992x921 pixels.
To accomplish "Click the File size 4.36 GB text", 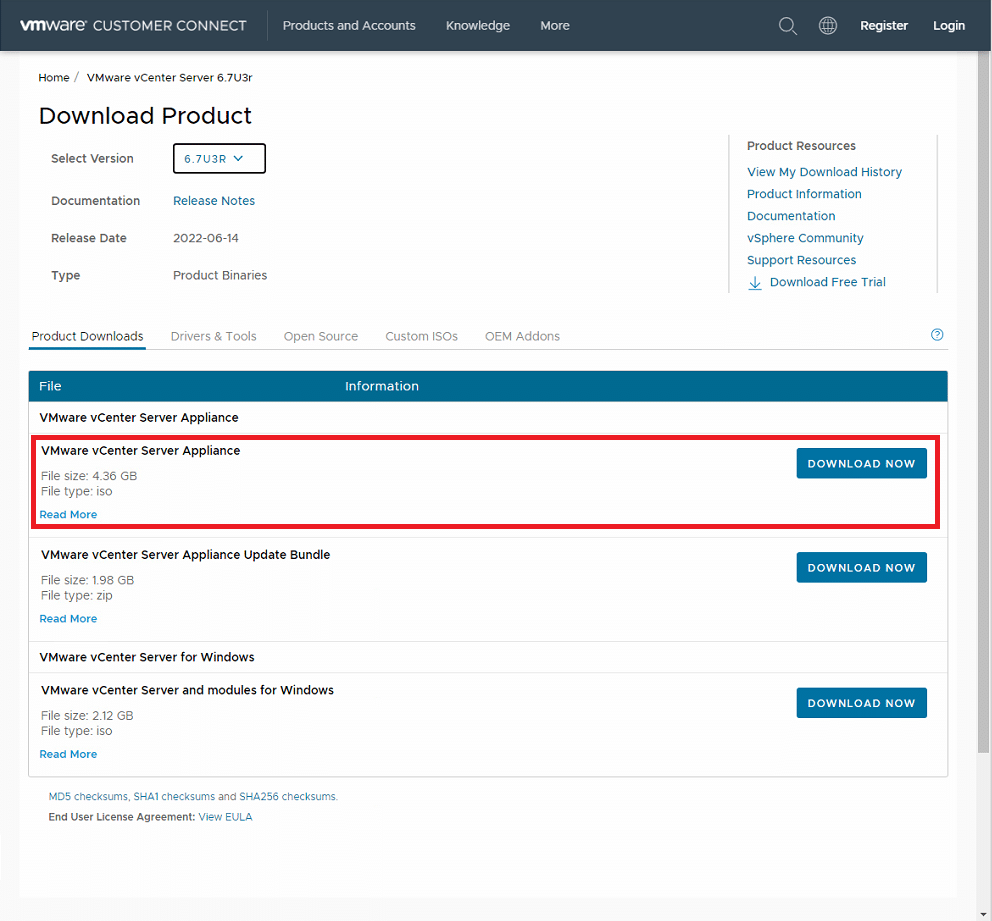I will pos(89,476).
